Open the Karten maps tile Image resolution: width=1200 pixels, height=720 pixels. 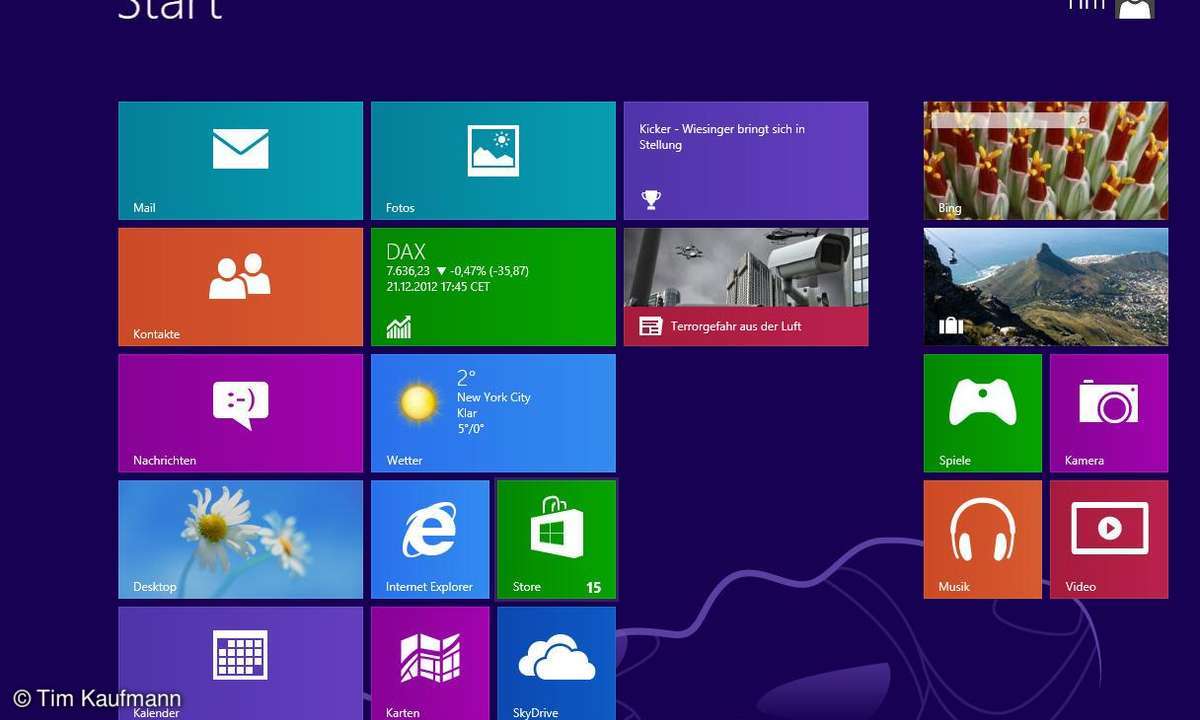(x=430, y=663)
